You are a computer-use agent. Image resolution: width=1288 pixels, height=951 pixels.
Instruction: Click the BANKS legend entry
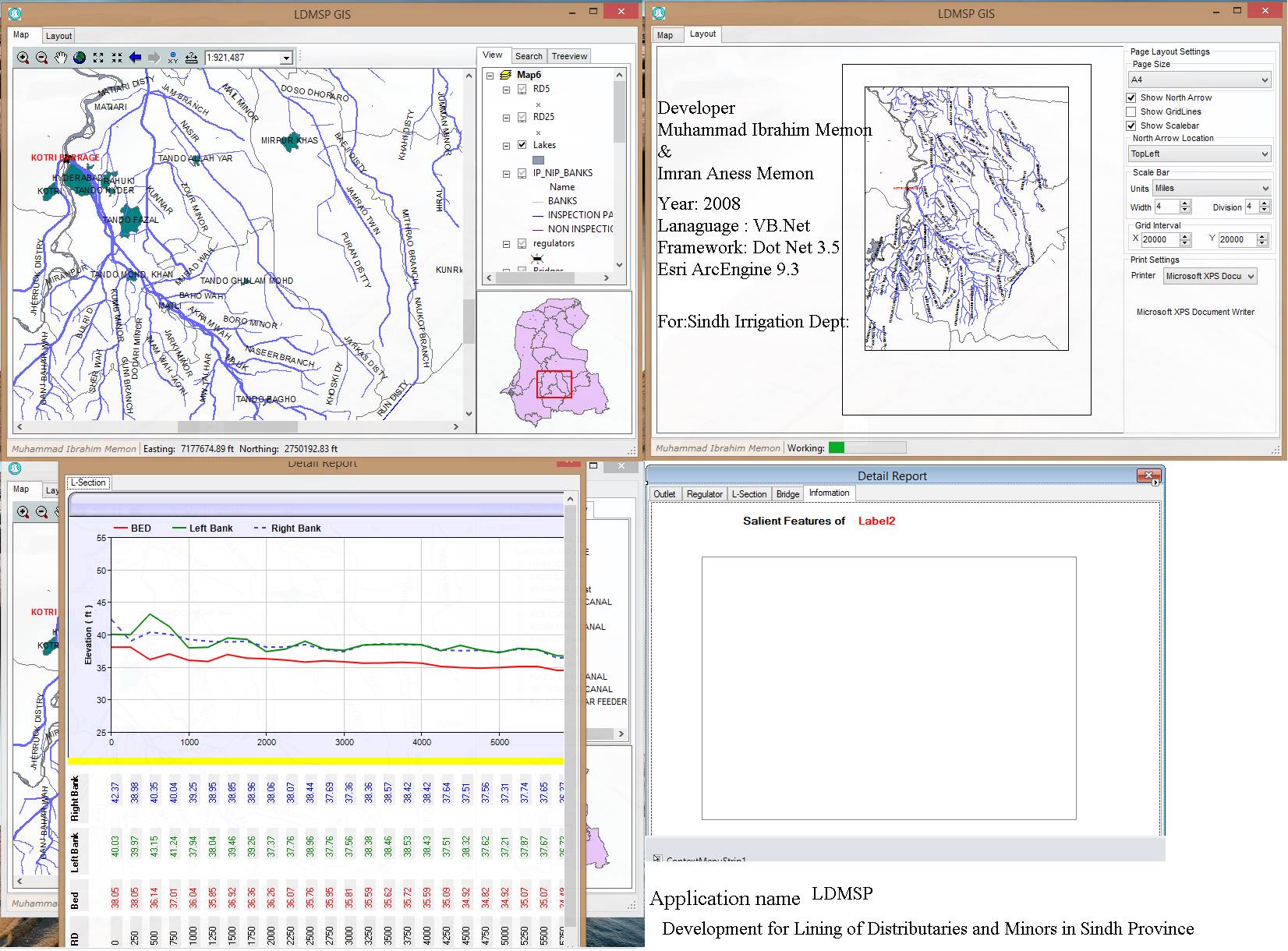click(562, 201)
